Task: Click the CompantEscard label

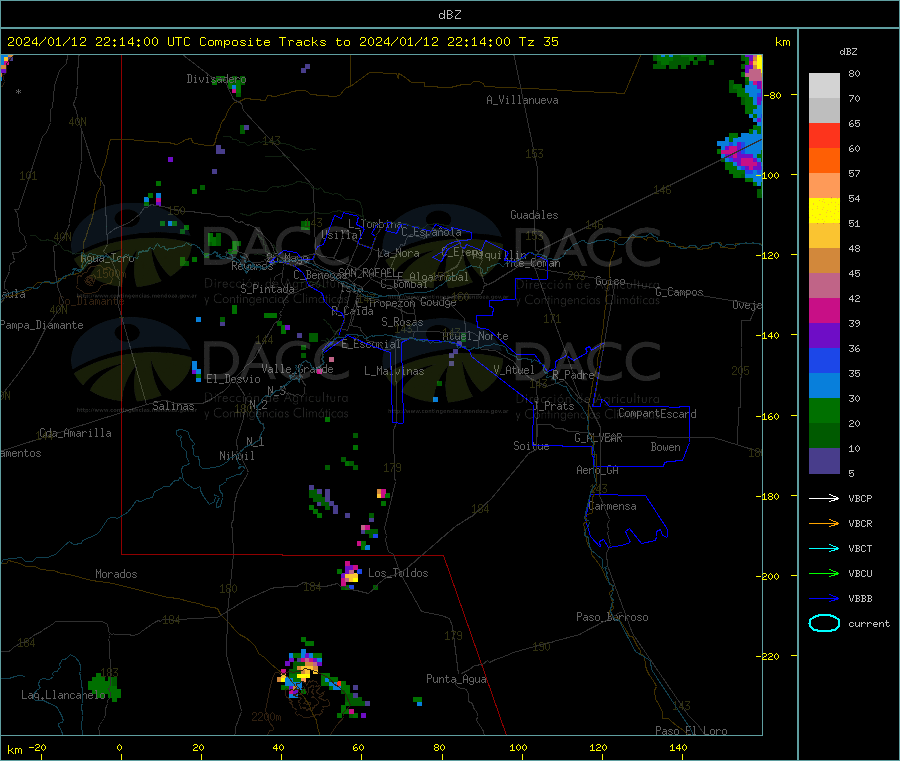Action: 657,414
